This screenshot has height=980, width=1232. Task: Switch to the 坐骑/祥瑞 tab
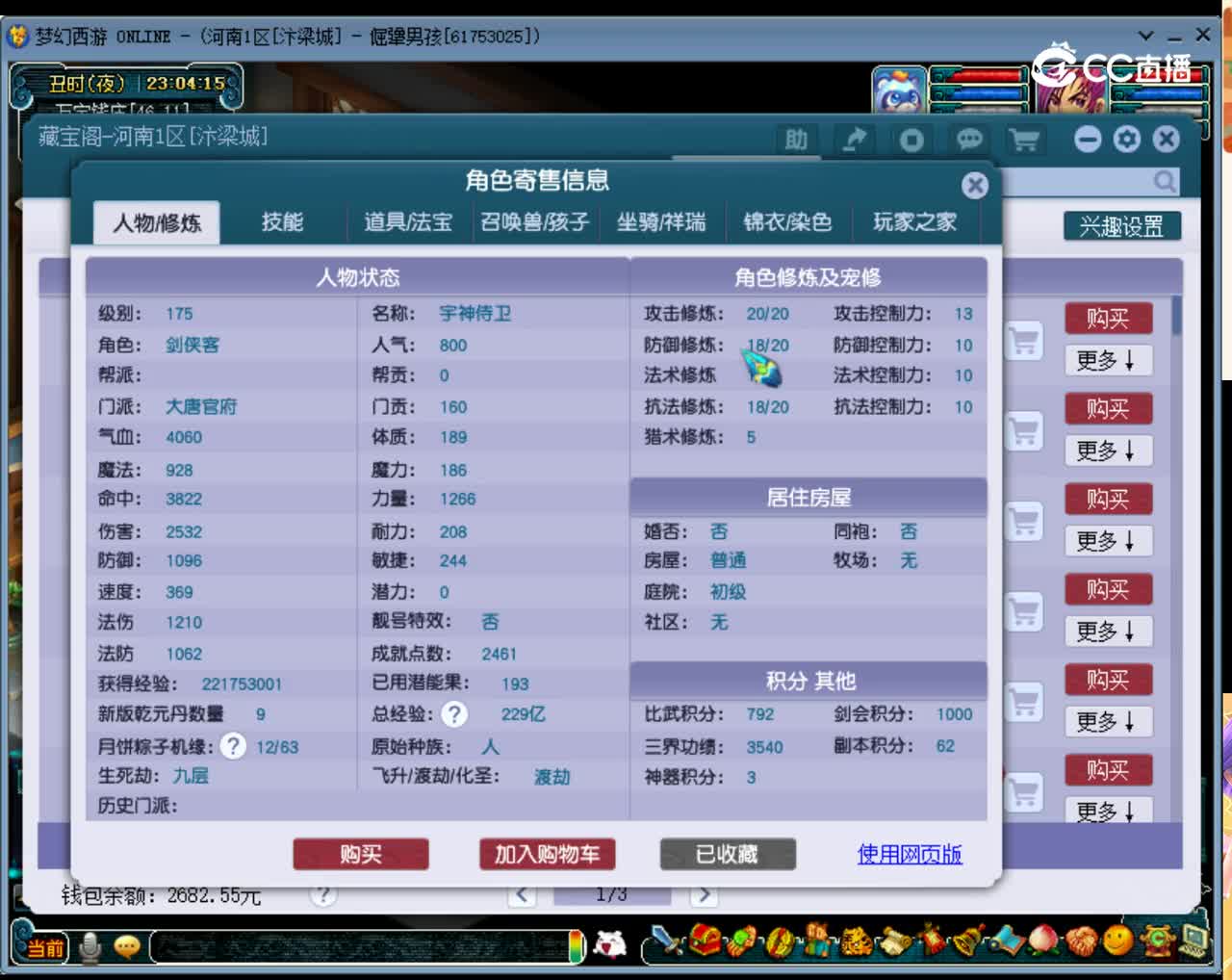pyautogui.click(x=661, y=222)
